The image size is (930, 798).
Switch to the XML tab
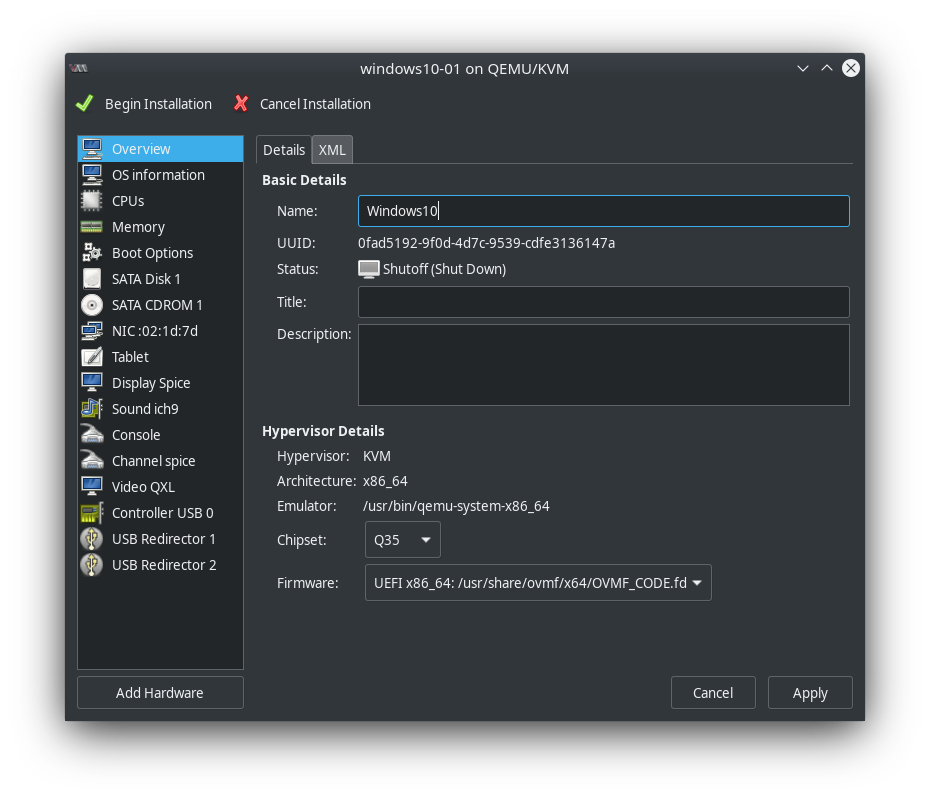pyautogui.click(x=332, y=150)
